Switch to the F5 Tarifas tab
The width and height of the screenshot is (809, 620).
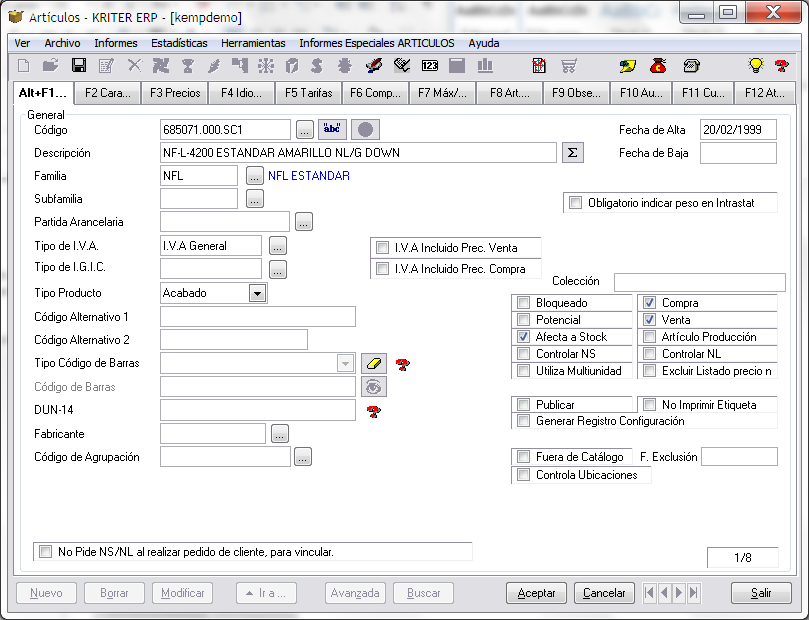coord(309,93)
